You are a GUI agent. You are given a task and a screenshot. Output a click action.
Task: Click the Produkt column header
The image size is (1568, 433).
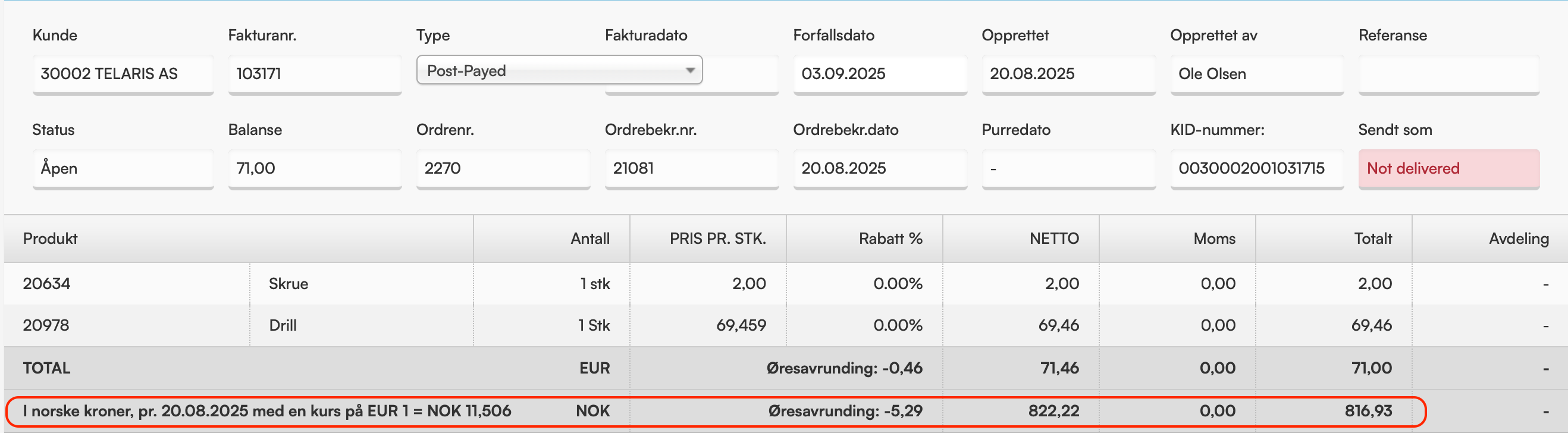(50, 239)
